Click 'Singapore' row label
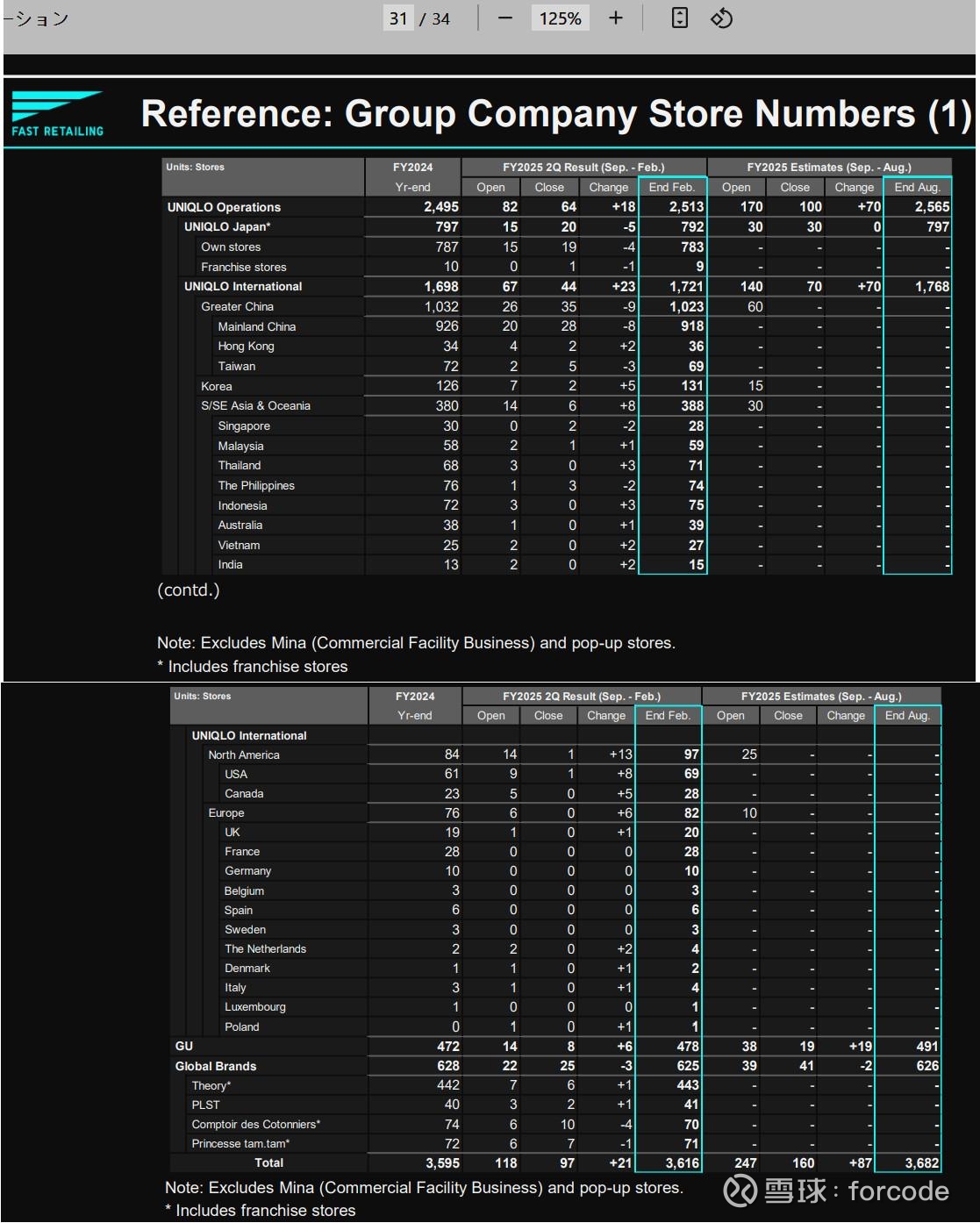Viewport: 980px width, 1223px height. 244,426
